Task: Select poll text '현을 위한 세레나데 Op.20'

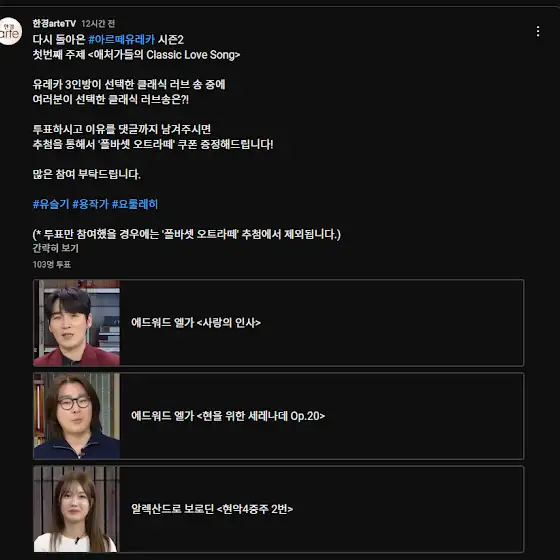Action: point(261,416)
